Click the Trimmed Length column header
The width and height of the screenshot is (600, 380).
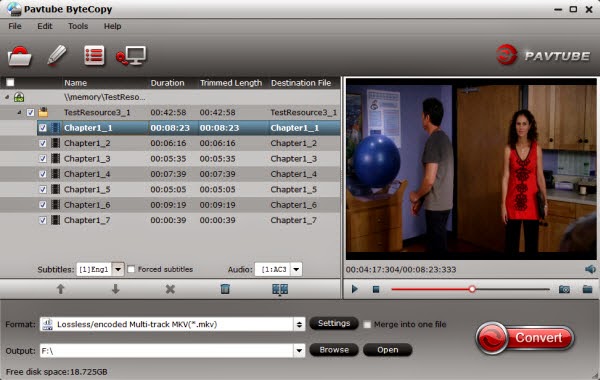point(231,83)
